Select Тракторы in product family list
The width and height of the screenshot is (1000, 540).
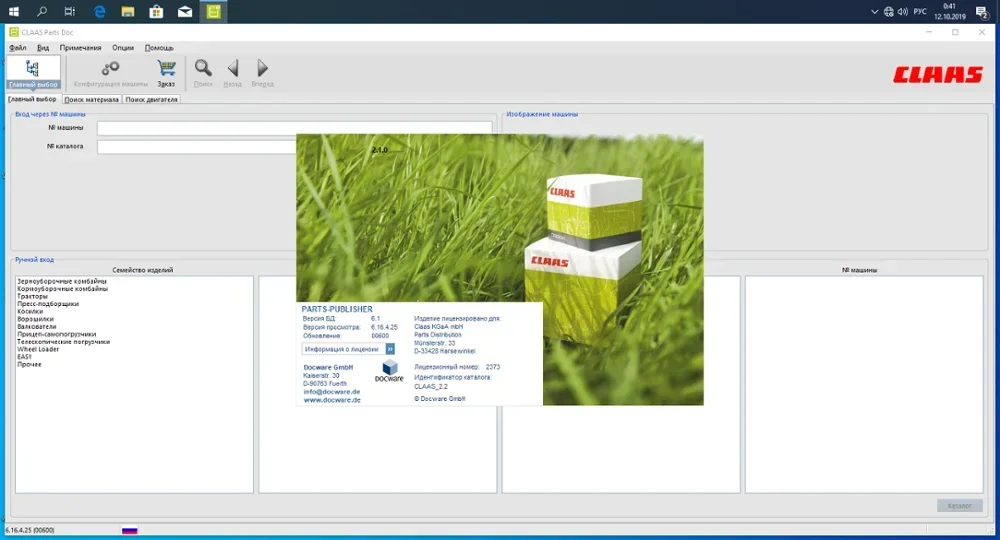tap(32, 296)
